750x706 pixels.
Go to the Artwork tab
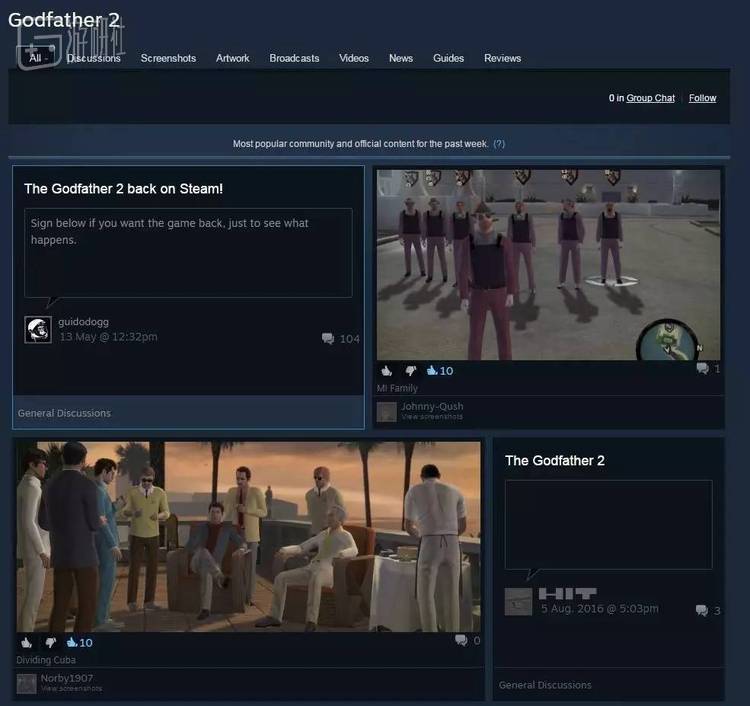[x=233, y=58]
